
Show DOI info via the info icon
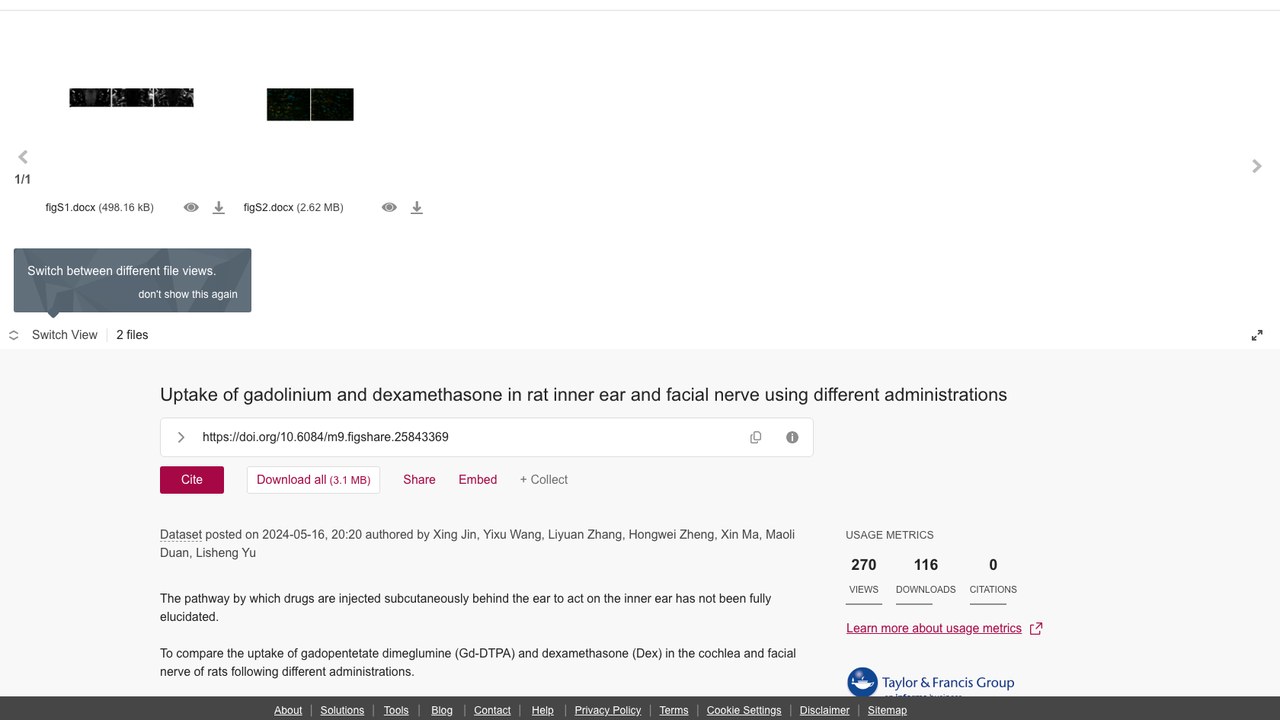(x=792, y=437)
